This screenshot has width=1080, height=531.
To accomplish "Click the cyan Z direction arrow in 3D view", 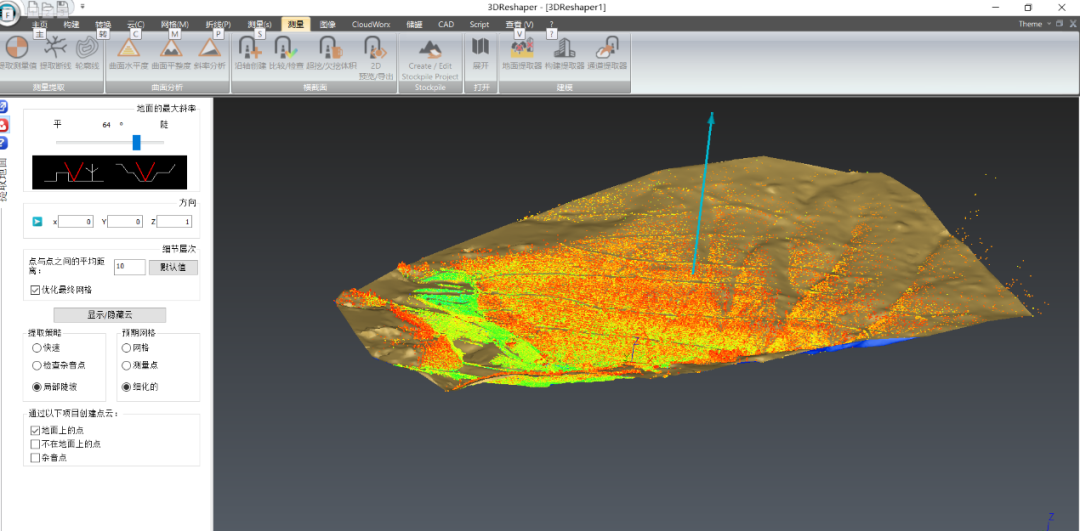I will [703, 195].
